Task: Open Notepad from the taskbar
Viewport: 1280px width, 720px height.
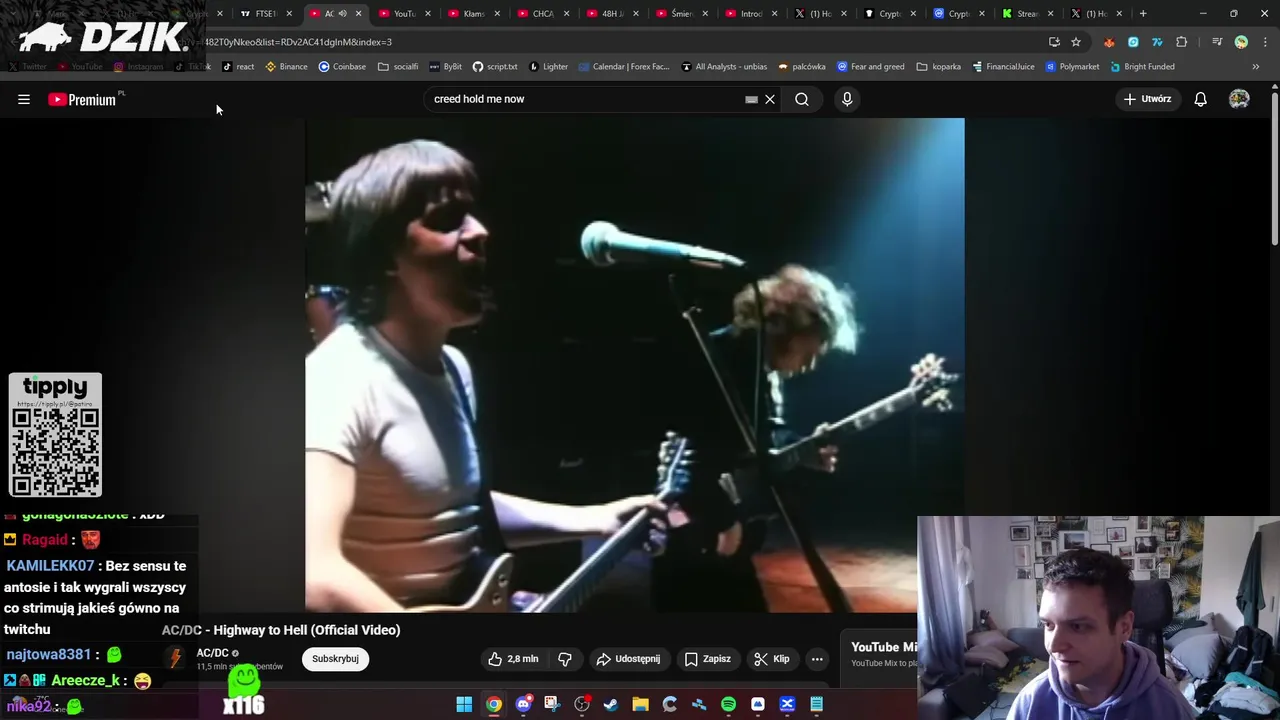Action: [816, 704]
